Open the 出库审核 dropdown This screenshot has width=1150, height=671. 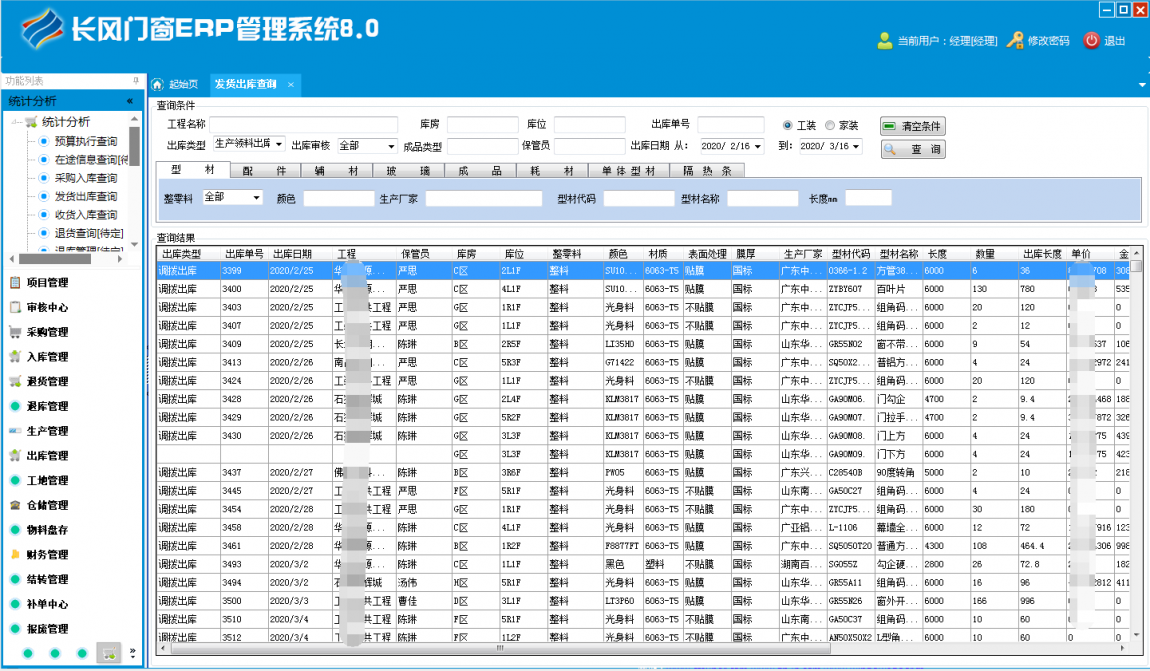tap(391, 146)
